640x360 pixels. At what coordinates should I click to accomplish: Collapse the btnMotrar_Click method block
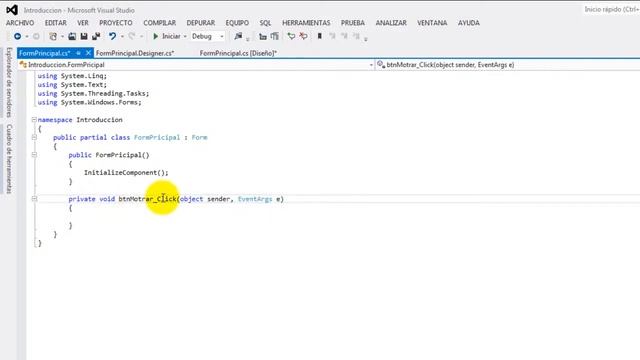[34, 199]
